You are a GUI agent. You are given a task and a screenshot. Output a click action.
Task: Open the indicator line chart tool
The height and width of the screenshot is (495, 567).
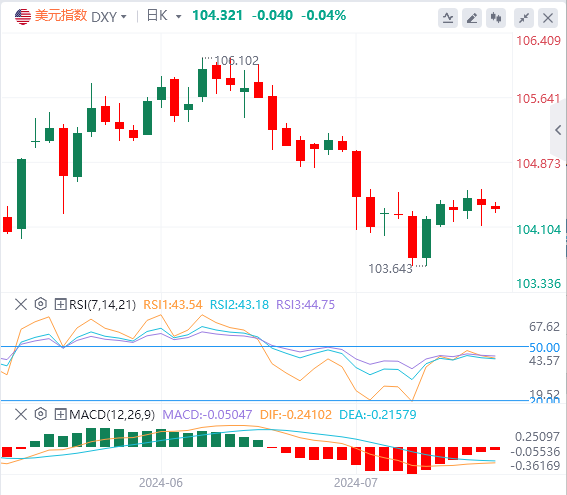click(448, 17)
